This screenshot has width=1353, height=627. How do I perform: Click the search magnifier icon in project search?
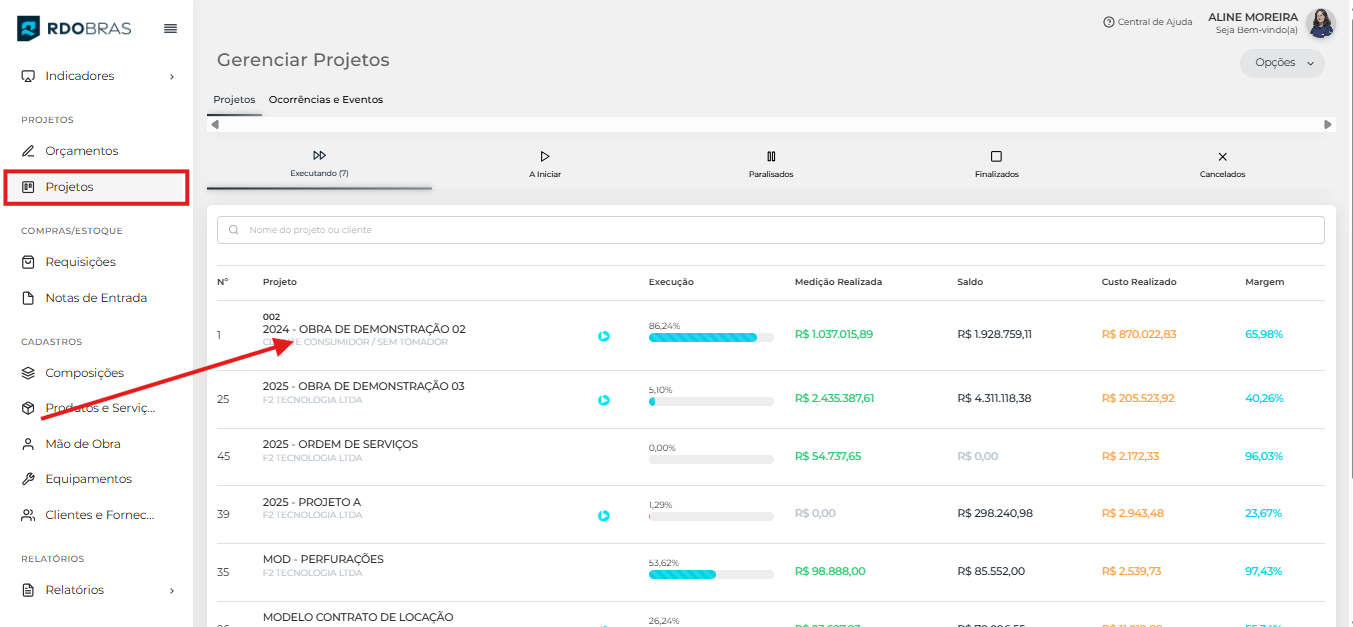[234, 230]
